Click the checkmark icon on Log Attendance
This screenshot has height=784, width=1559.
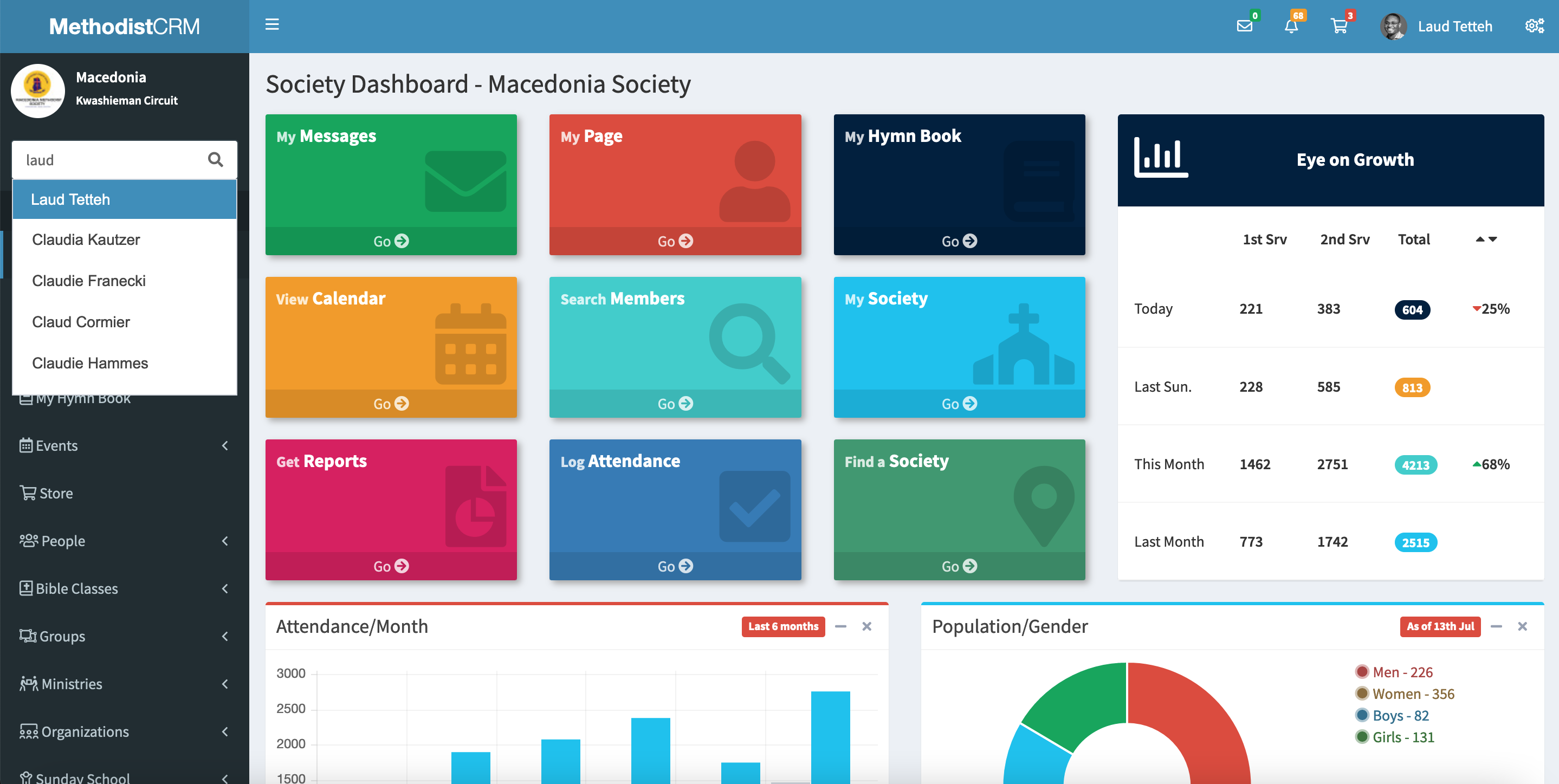(754, 507)
